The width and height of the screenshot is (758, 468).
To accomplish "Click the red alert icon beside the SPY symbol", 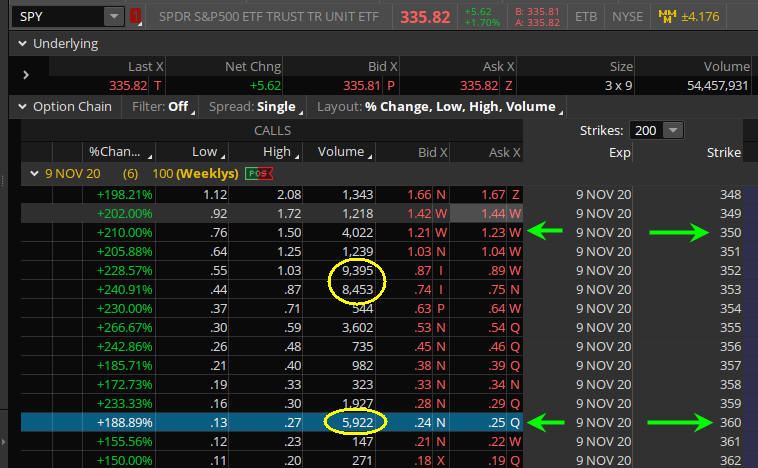I will [x=135, y=17].
